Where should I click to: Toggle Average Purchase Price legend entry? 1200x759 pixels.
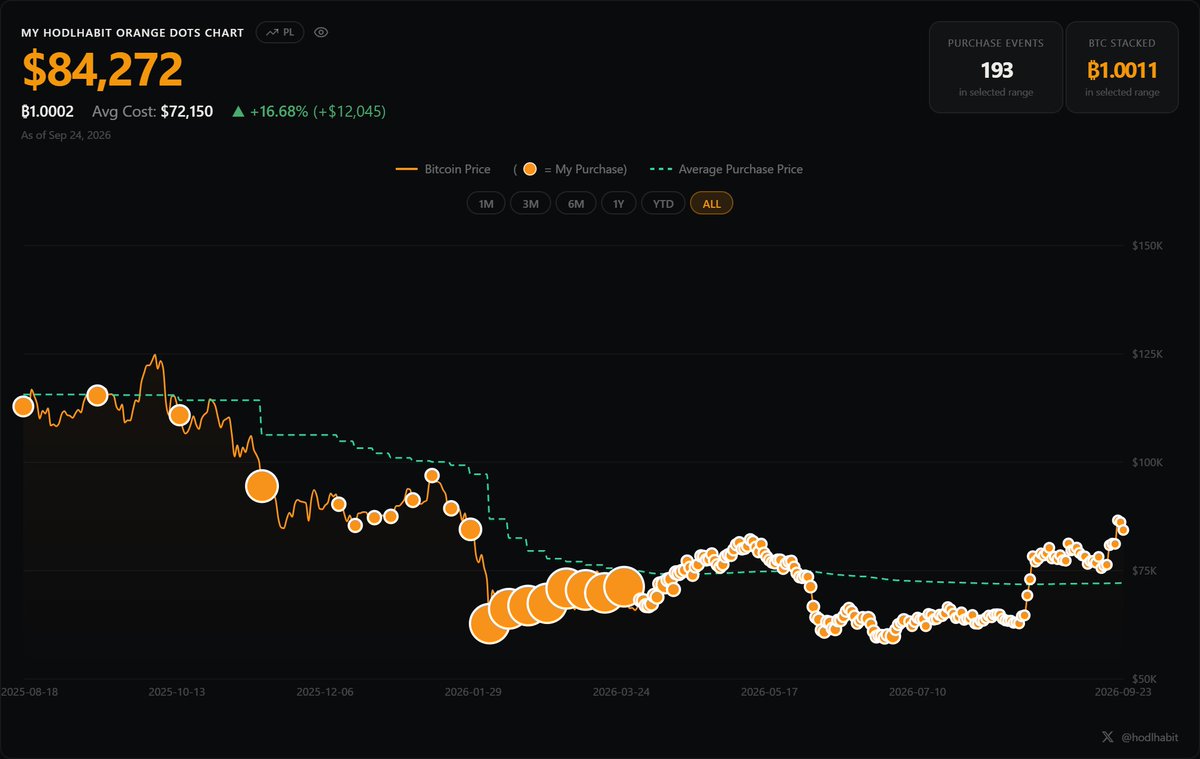[727, 169]
